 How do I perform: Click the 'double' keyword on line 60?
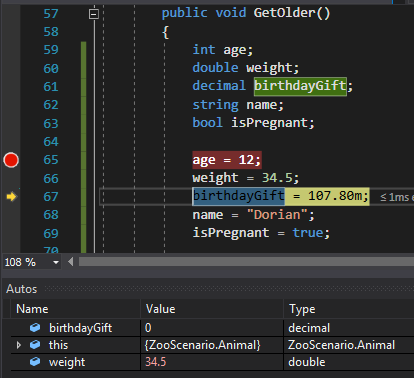pos(215,68)
